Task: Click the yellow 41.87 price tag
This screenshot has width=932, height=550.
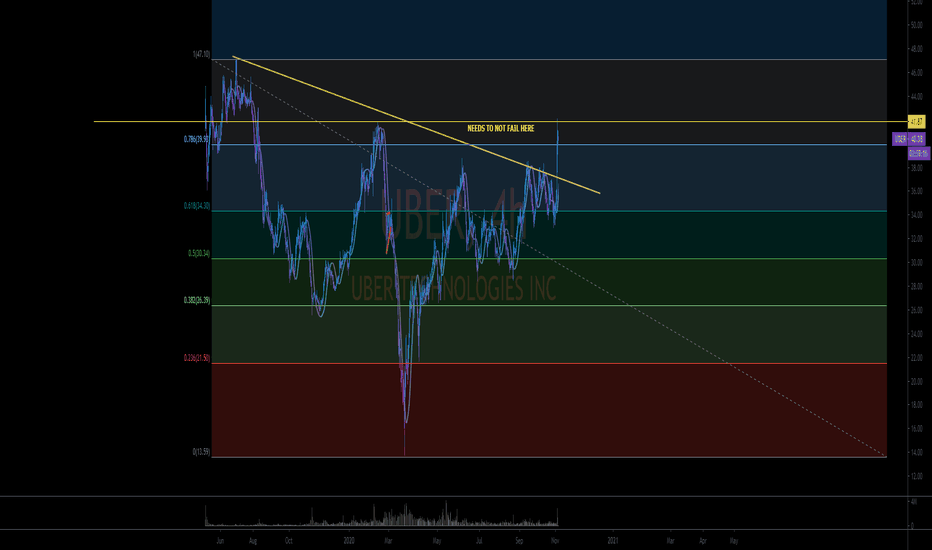Action: click(917, 121)
